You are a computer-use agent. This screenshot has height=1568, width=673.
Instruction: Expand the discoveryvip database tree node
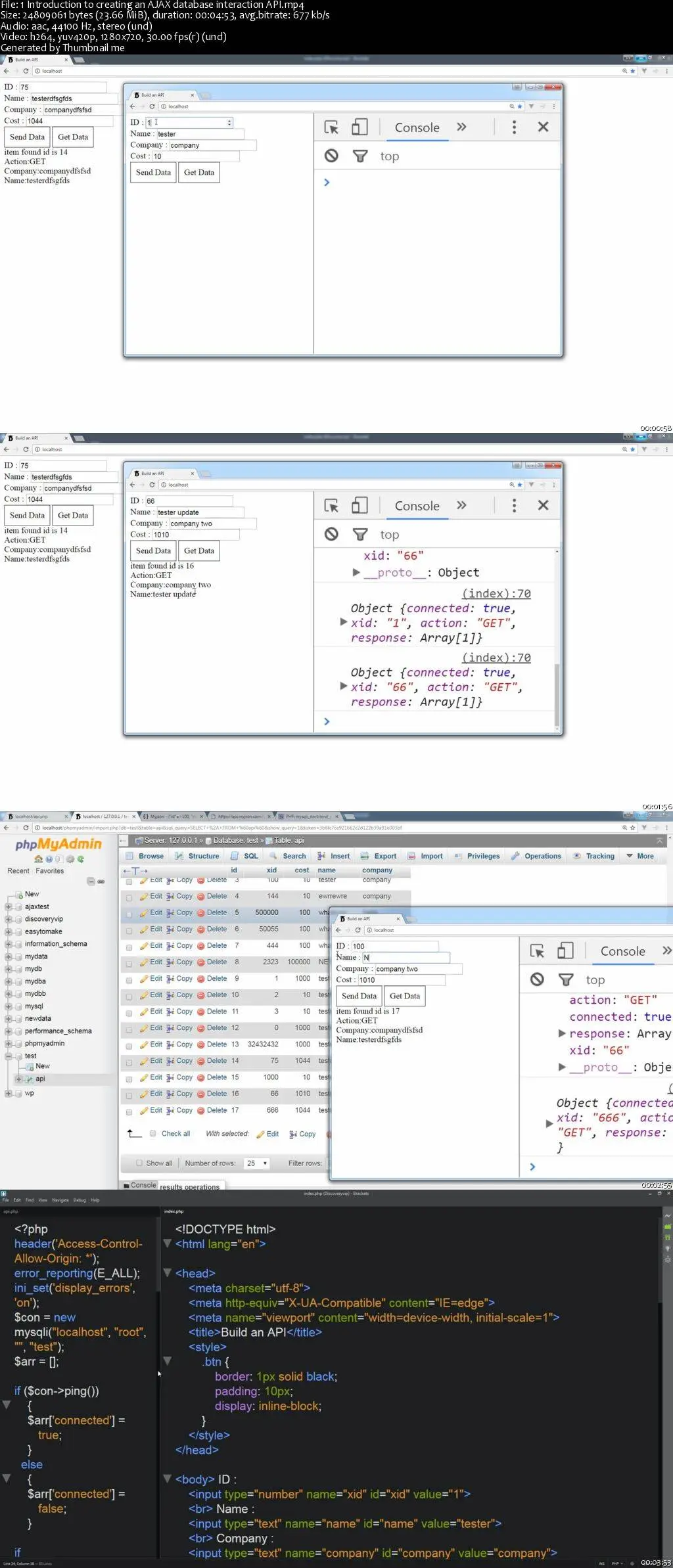tap(9, 919)
